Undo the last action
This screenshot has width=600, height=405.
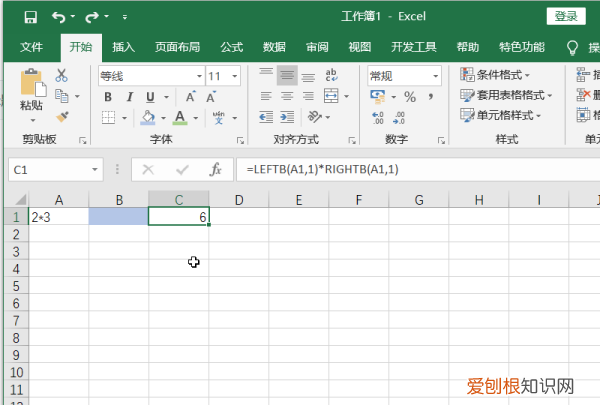59,17
